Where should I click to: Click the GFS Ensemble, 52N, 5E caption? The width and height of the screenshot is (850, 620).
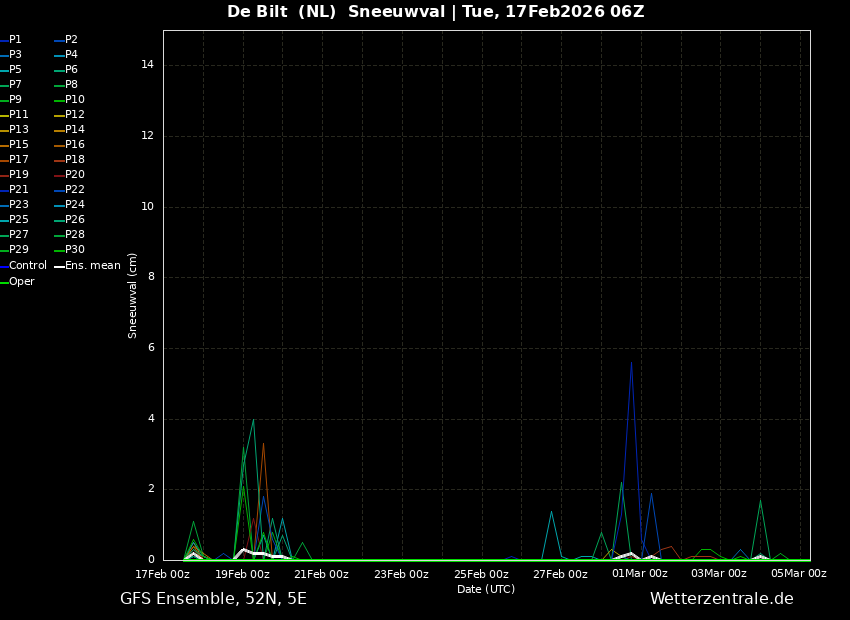click(x=213, y=599)
